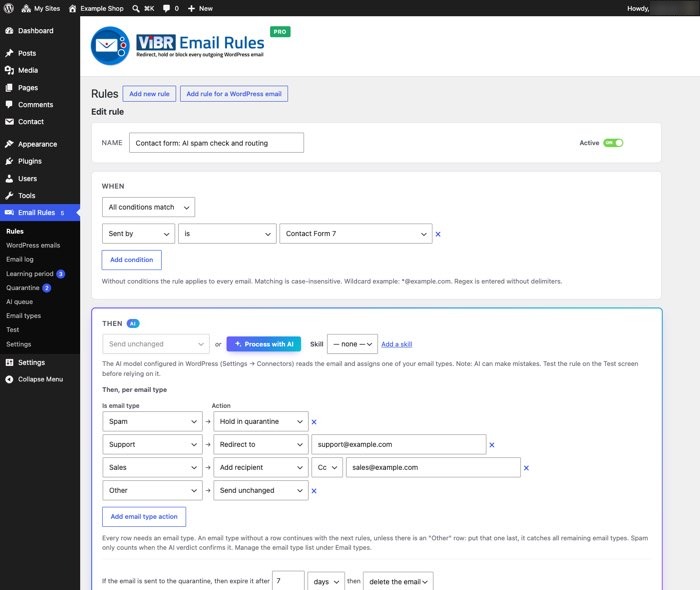Visit Example Shop site link
Image resolution: width=700 pixels, height=590 pixels.
coord(96,8)
